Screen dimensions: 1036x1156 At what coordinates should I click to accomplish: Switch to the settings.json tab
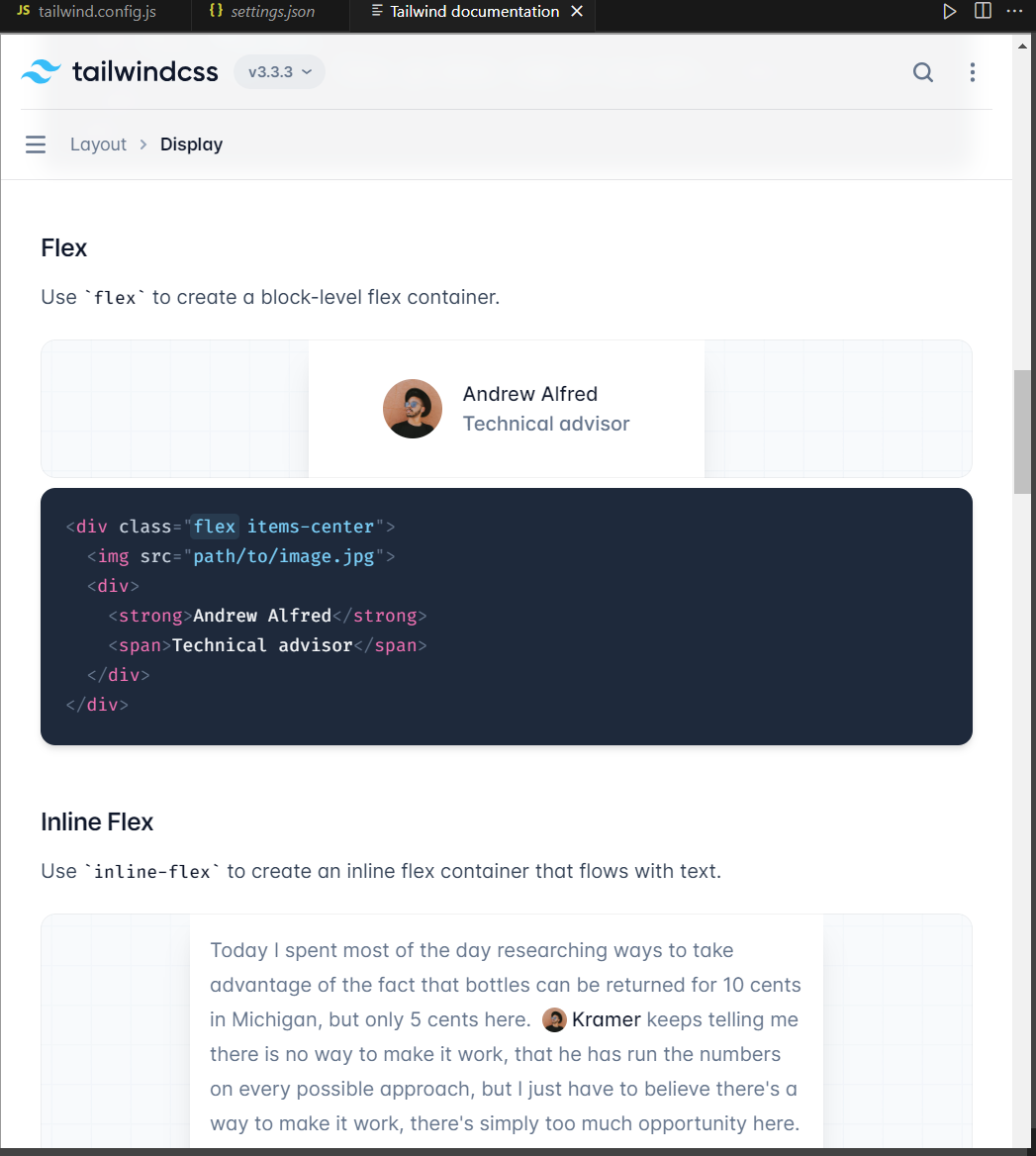pyautogui.click(x=262, y=12)
